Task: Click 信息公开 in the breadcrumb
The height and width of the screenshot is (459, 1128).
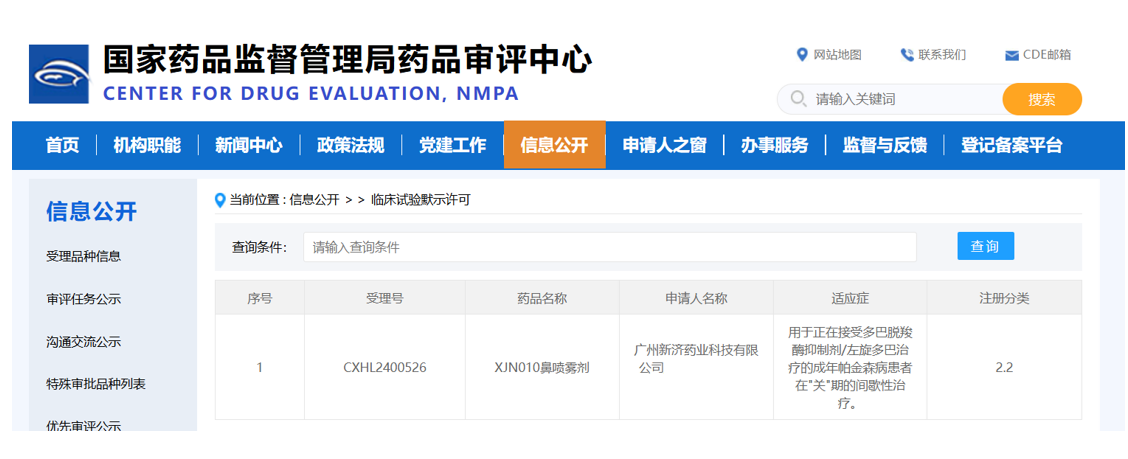Action: 314,200
